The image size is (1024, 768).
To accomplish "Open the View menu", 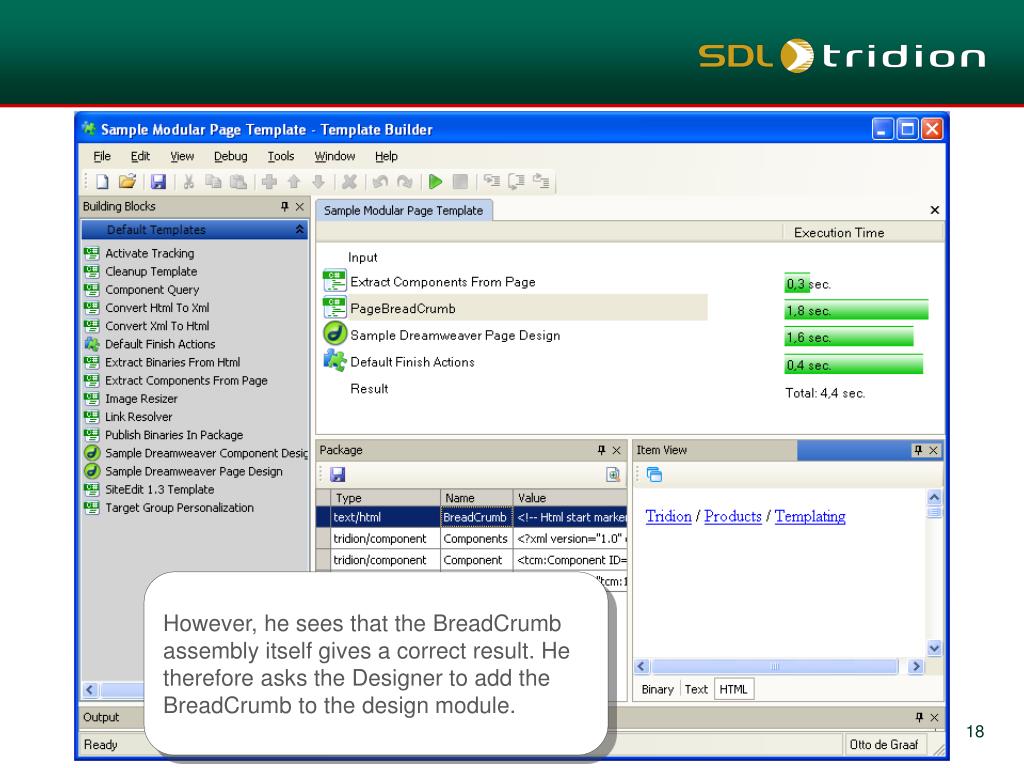I will (182, 156).
